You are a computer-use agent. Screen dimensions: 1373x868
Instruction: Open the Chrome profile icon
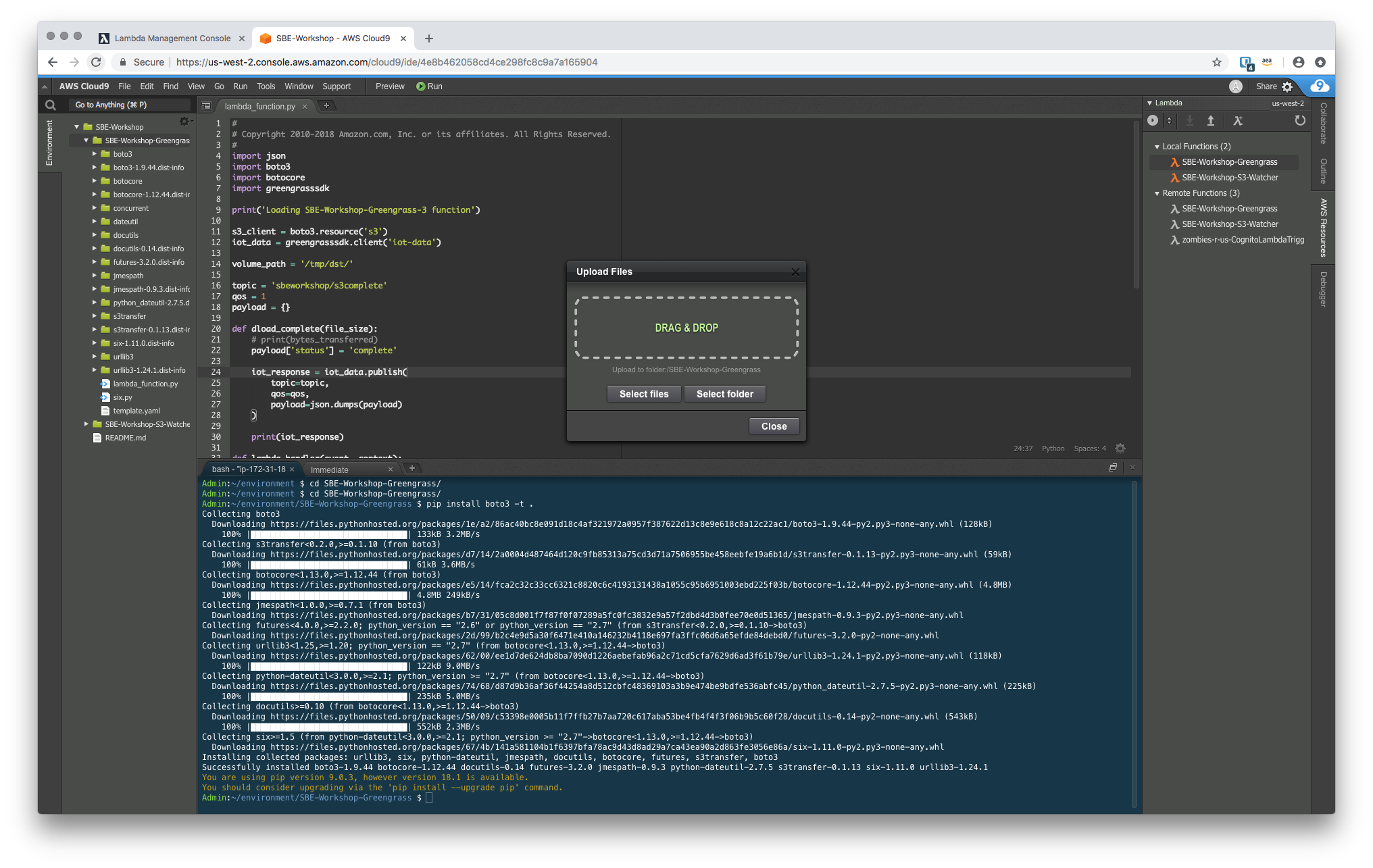pos(1298,62)
